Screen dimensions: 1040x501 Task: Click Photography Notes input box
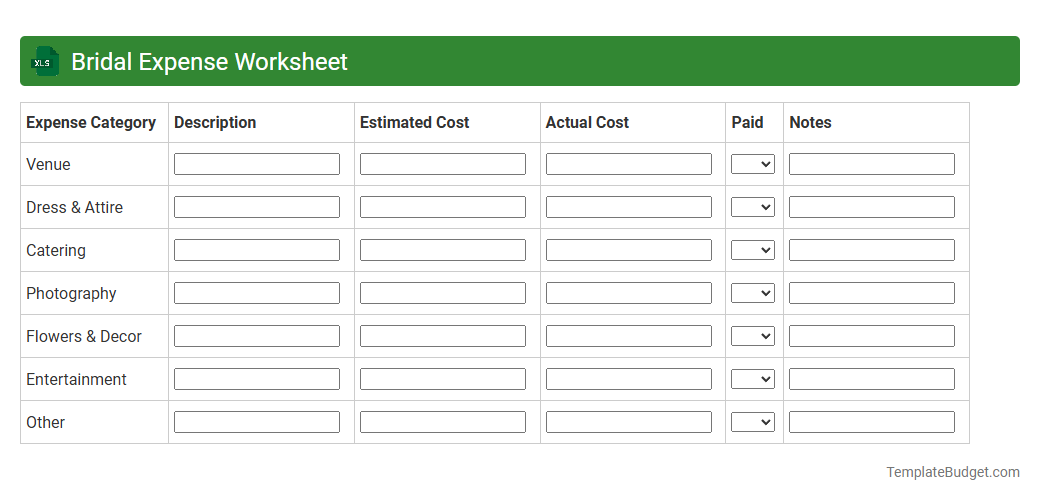(872, 293)
